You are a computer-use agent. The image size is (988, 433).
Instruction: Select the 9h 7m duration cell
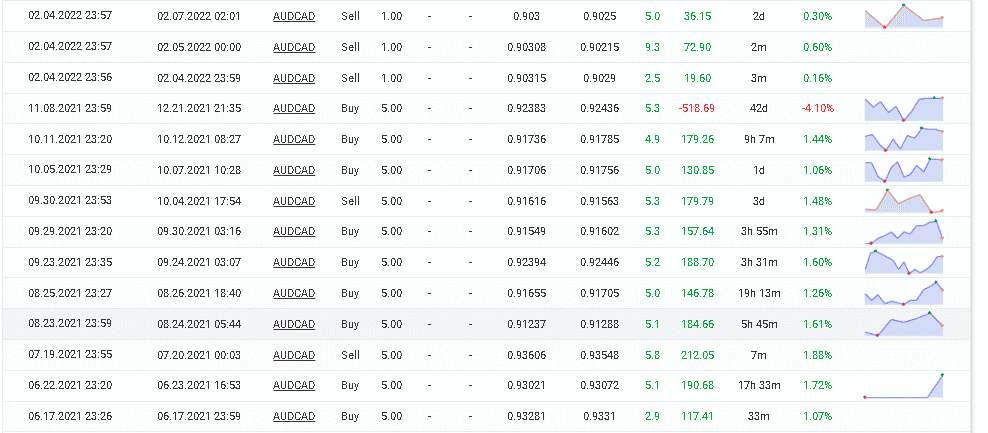coord(759,139)
